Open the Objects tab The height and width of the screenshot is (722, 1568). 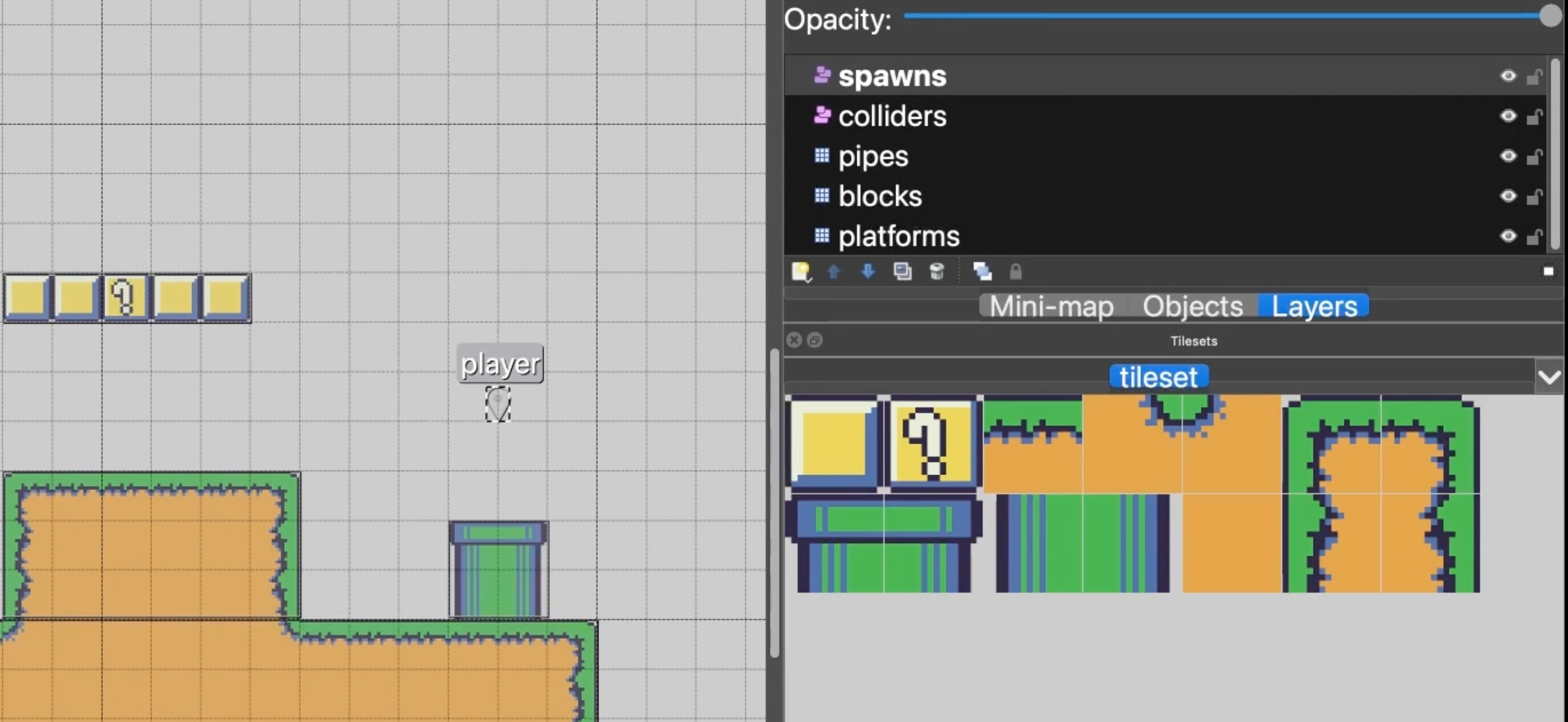pyautogui.click(x=1192, y=306)
